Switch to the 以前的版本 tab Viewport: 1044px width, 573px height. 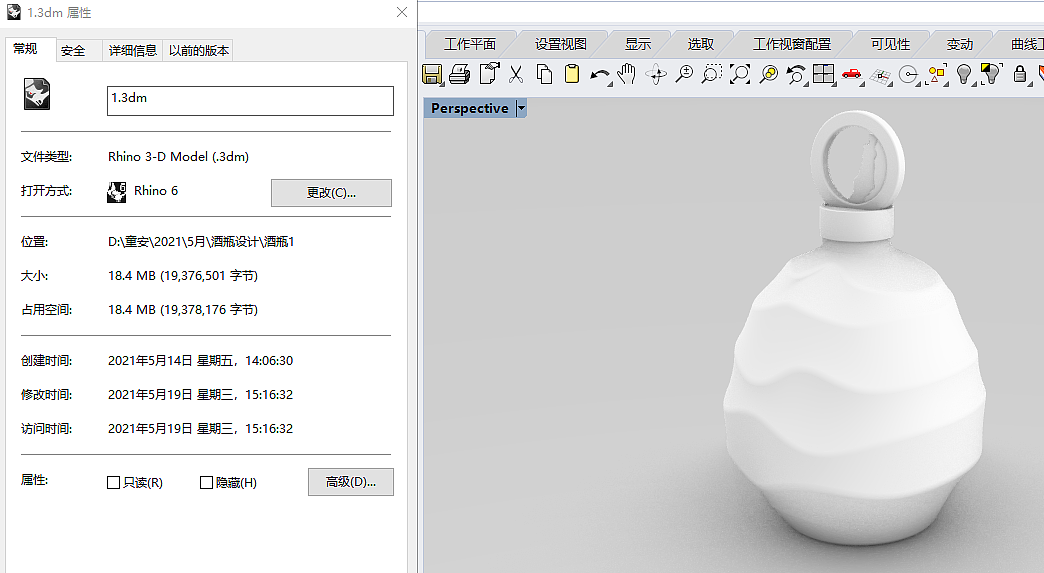(x=198, y=51)
